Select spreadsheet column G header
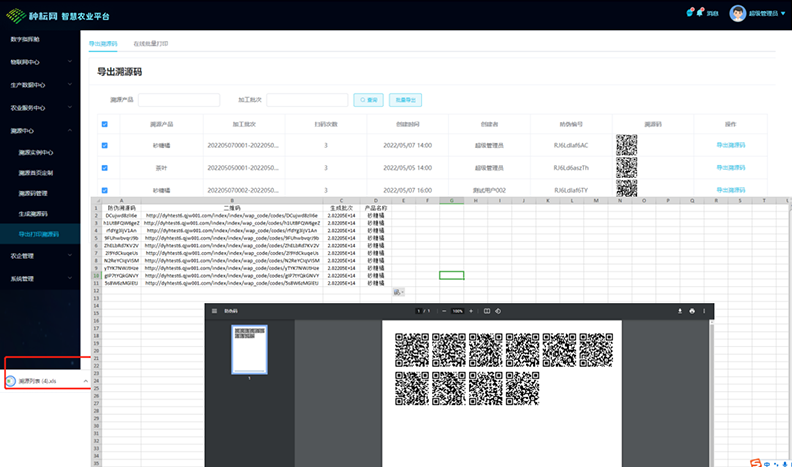This screenshot has height=467, width=792. click(x=452, y=201)
